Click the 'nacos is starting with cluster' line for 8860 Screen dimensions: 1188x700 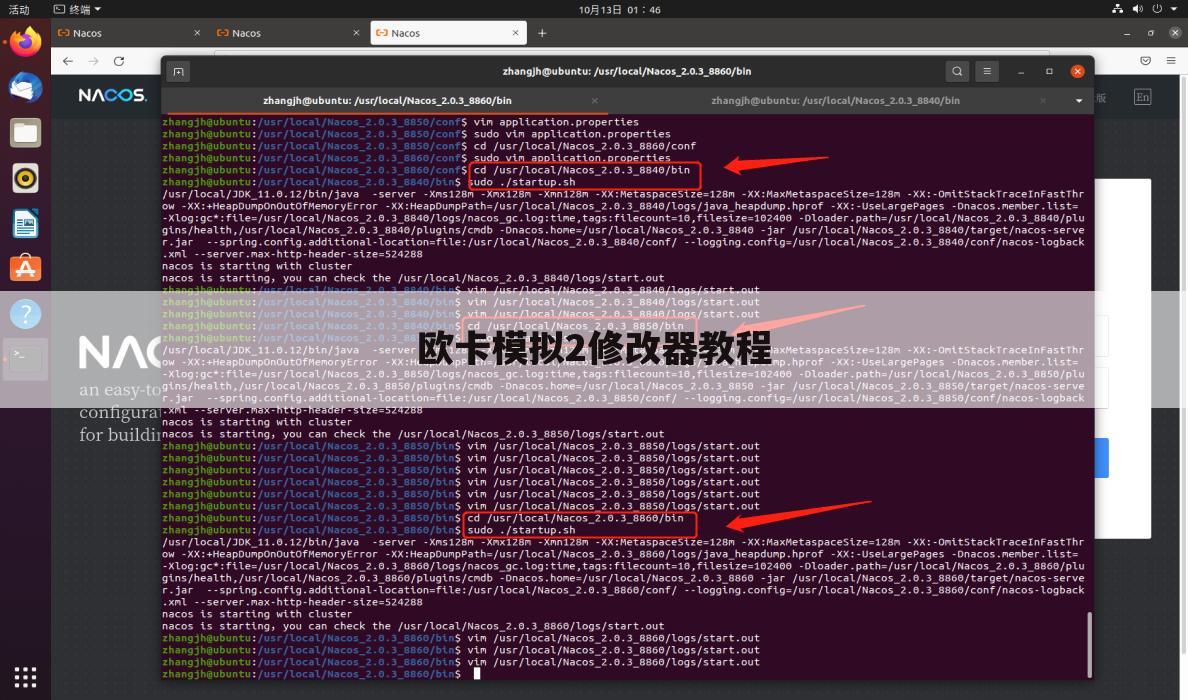257,614
